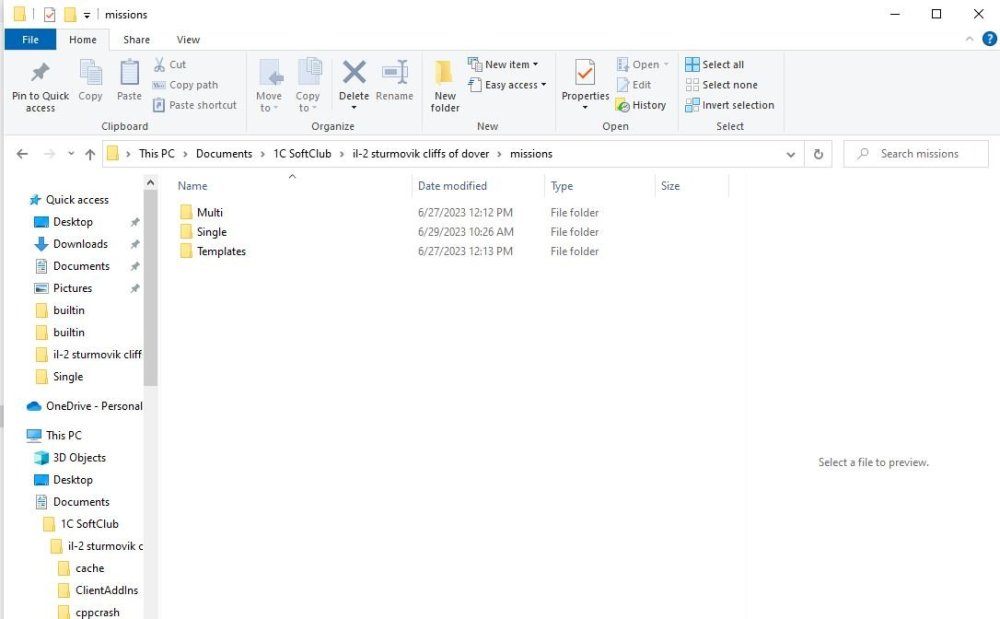Image resolution: width=1000 pixels, height=619 pixels.
Task: Open the Help question mark icon
Action: [x=989, y=39]
